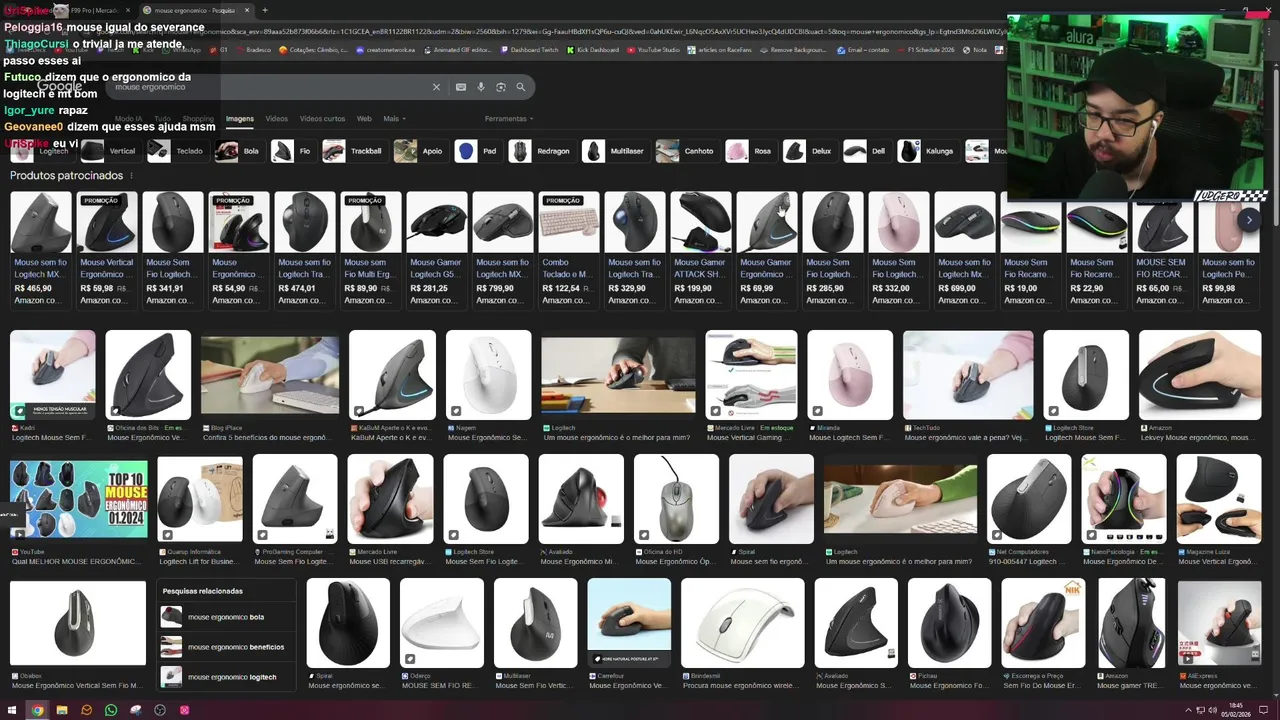Open the sponsored product priced R$ 19,00
1280x720 pixels.
(x=1031, y=250)
